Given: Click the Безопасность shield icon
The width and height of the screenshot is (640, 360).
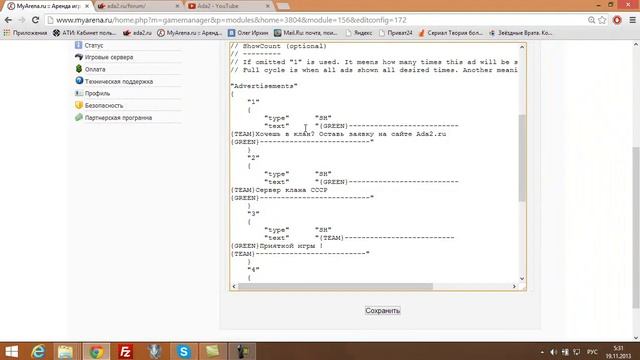Looking at the screenshot, I should coord(79,105).
